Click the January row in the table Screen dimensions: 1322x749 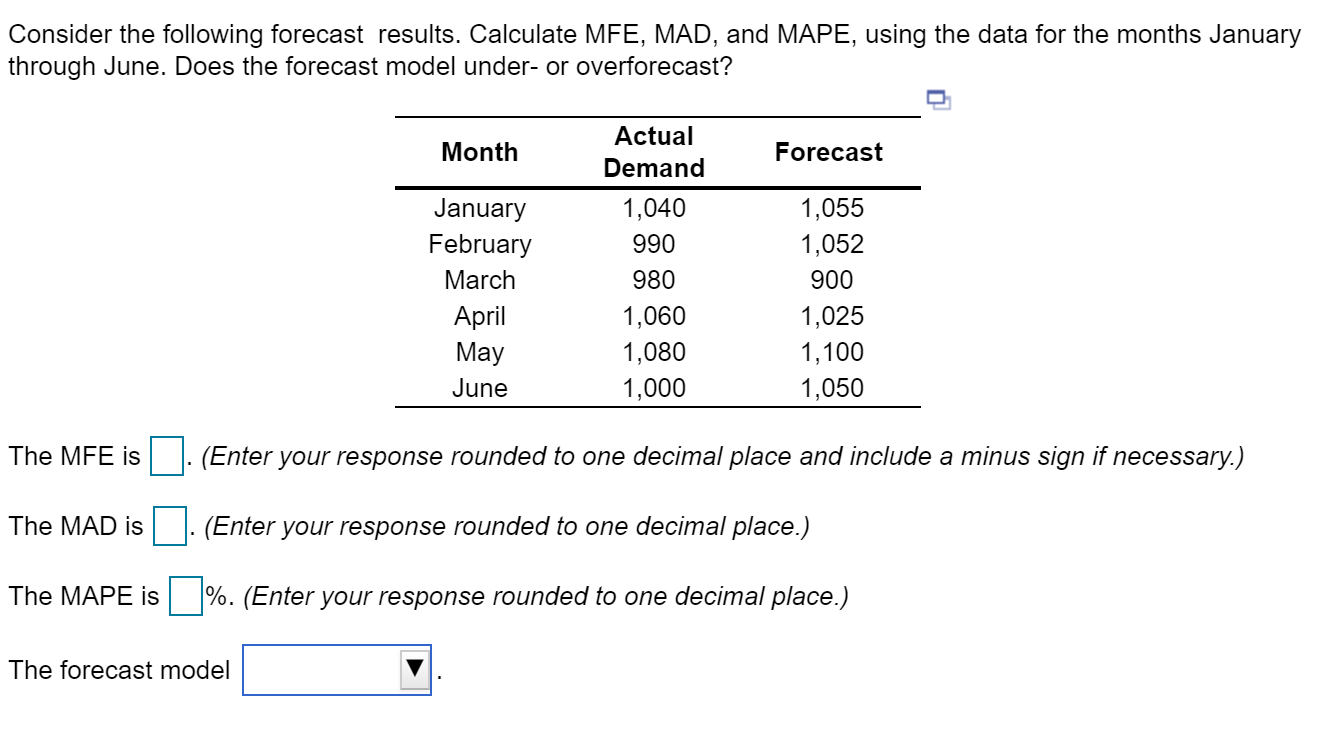[480, 208]
